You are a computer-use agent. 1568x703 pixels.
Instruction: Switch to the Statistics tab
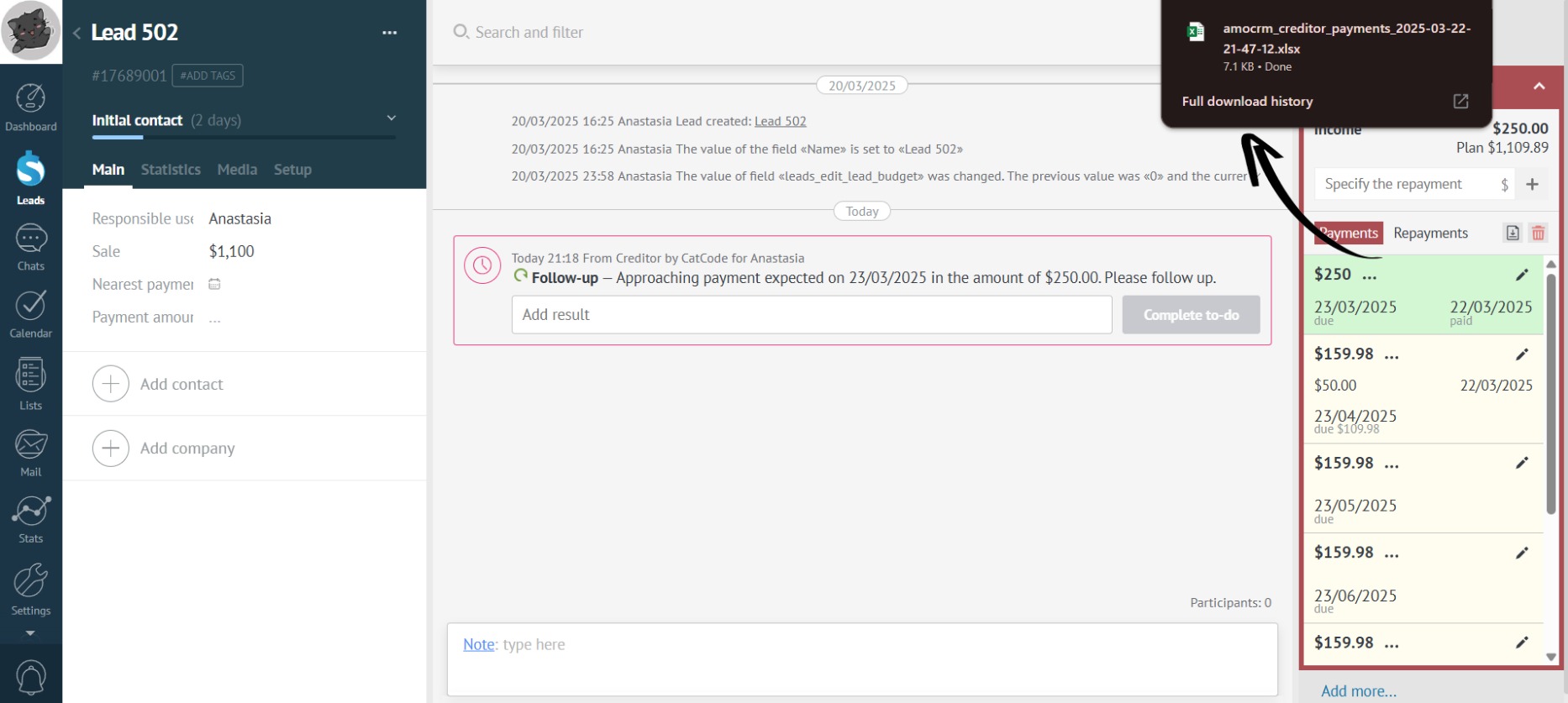coord(171,170)
